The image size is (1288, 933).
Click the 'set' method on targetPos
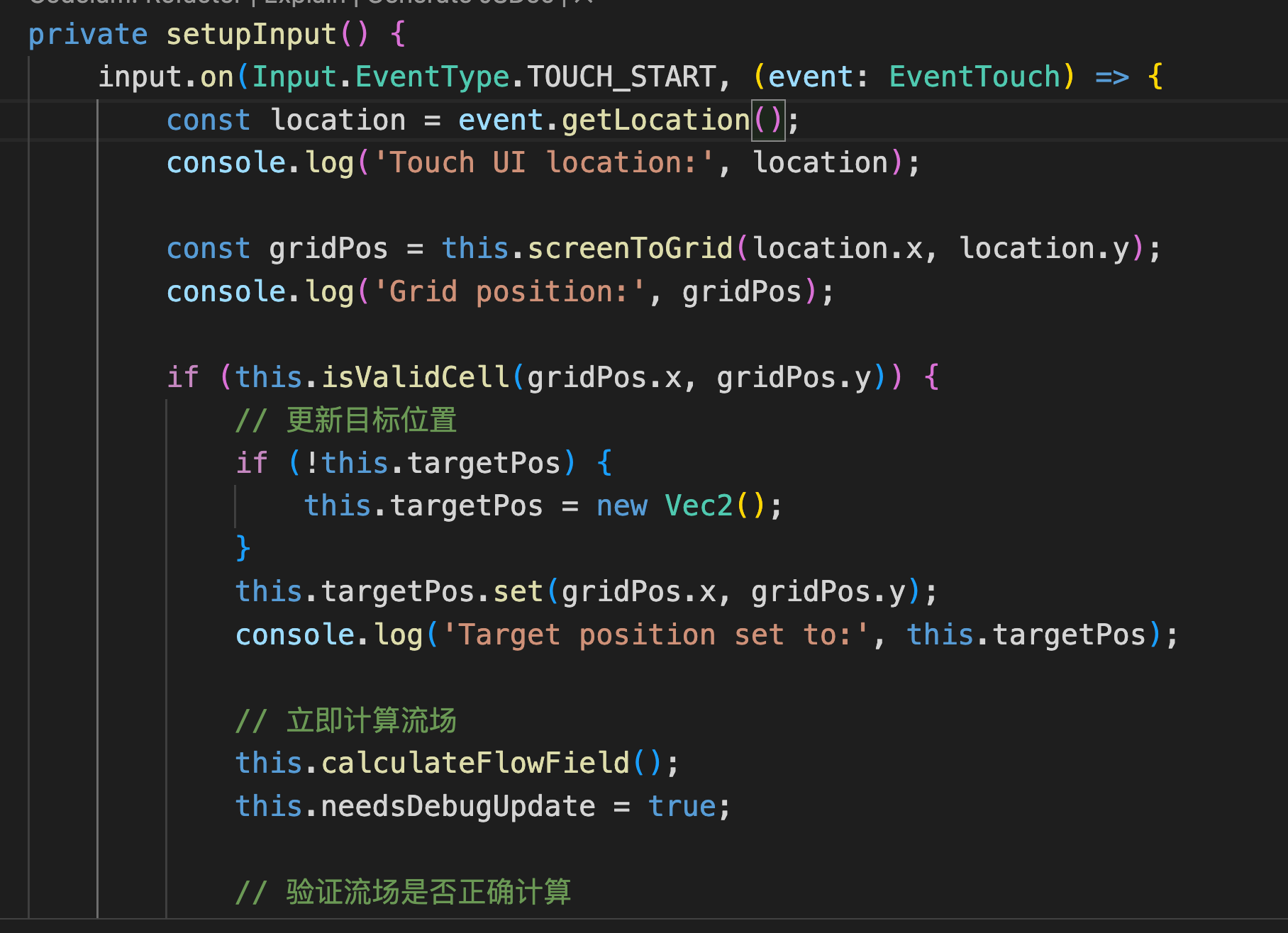518,591
